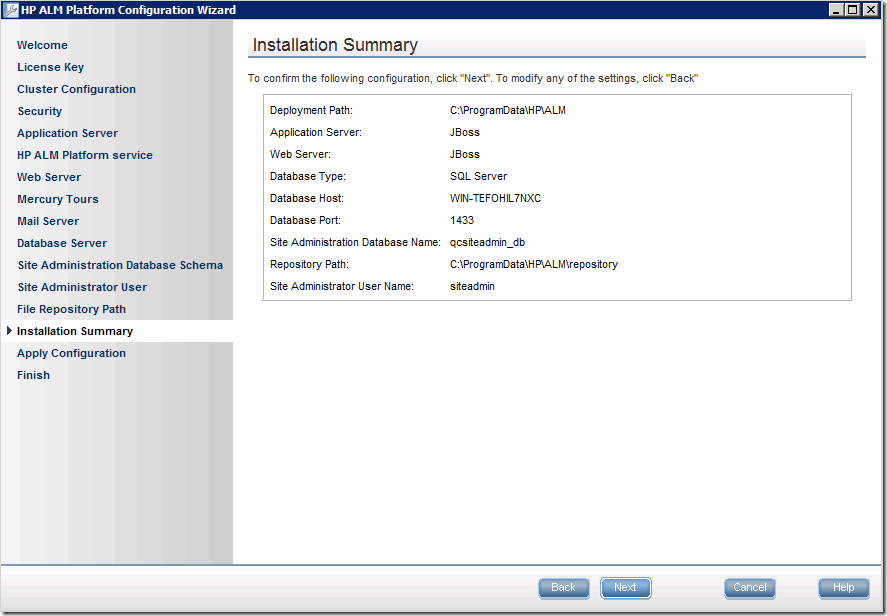Viewport: 887px width, 616px height.
Task: Click the Application Server value JBoss
Action: [x=464, y=133]
